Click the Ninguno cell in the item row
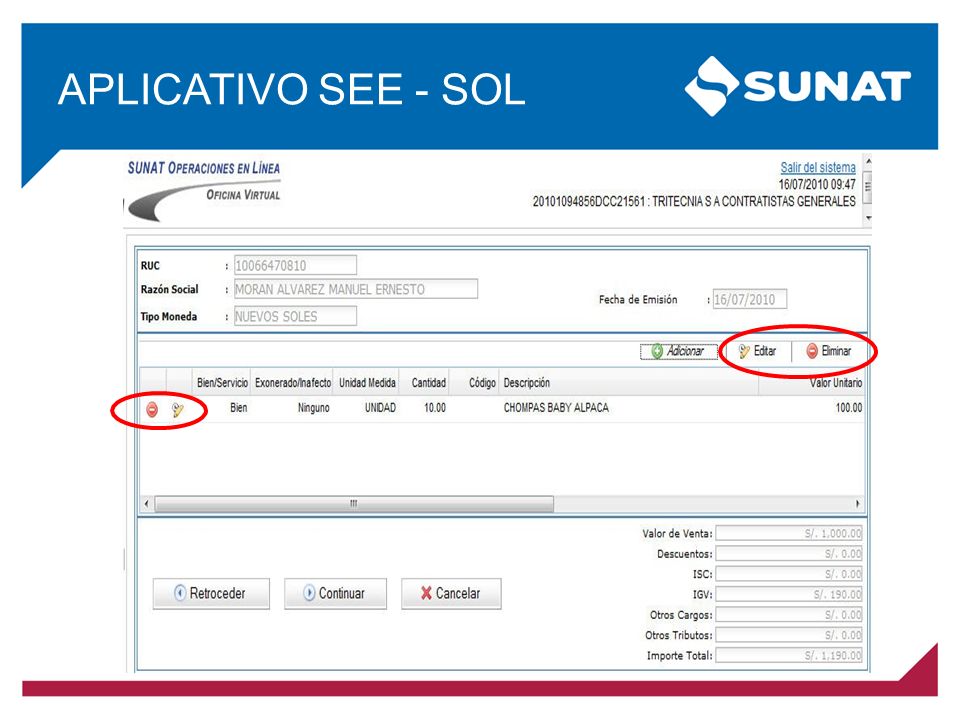 [x=313, y=408]
